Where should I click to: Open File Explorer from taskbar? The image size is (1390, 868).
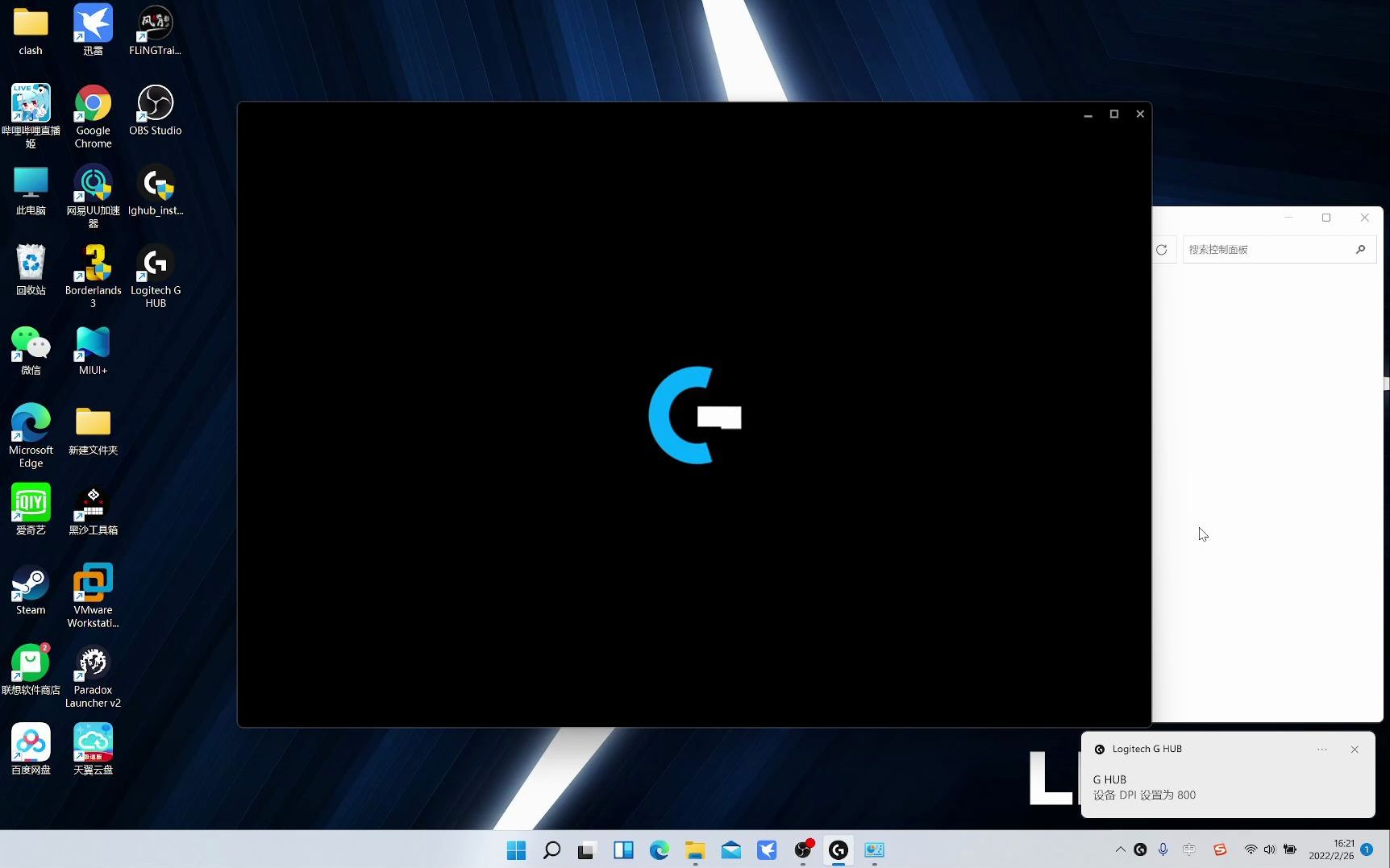pos(695,849)
